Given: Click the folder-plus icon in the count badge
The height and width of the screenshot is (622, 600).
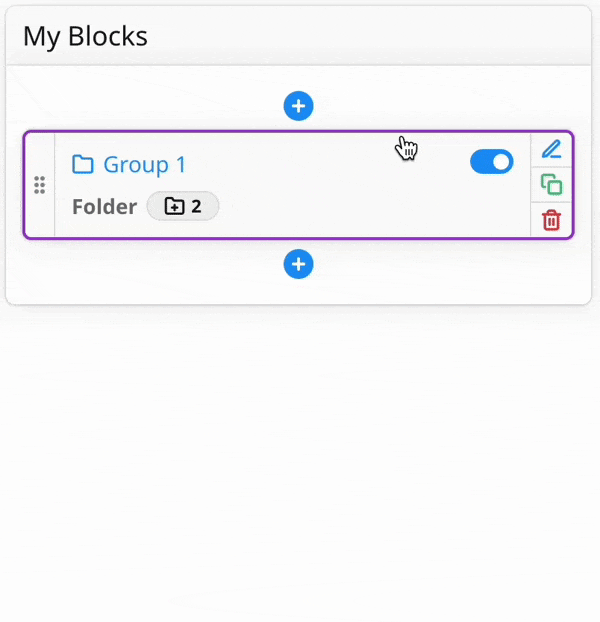Looking at the screenshot, I should (x=174, y=207).
